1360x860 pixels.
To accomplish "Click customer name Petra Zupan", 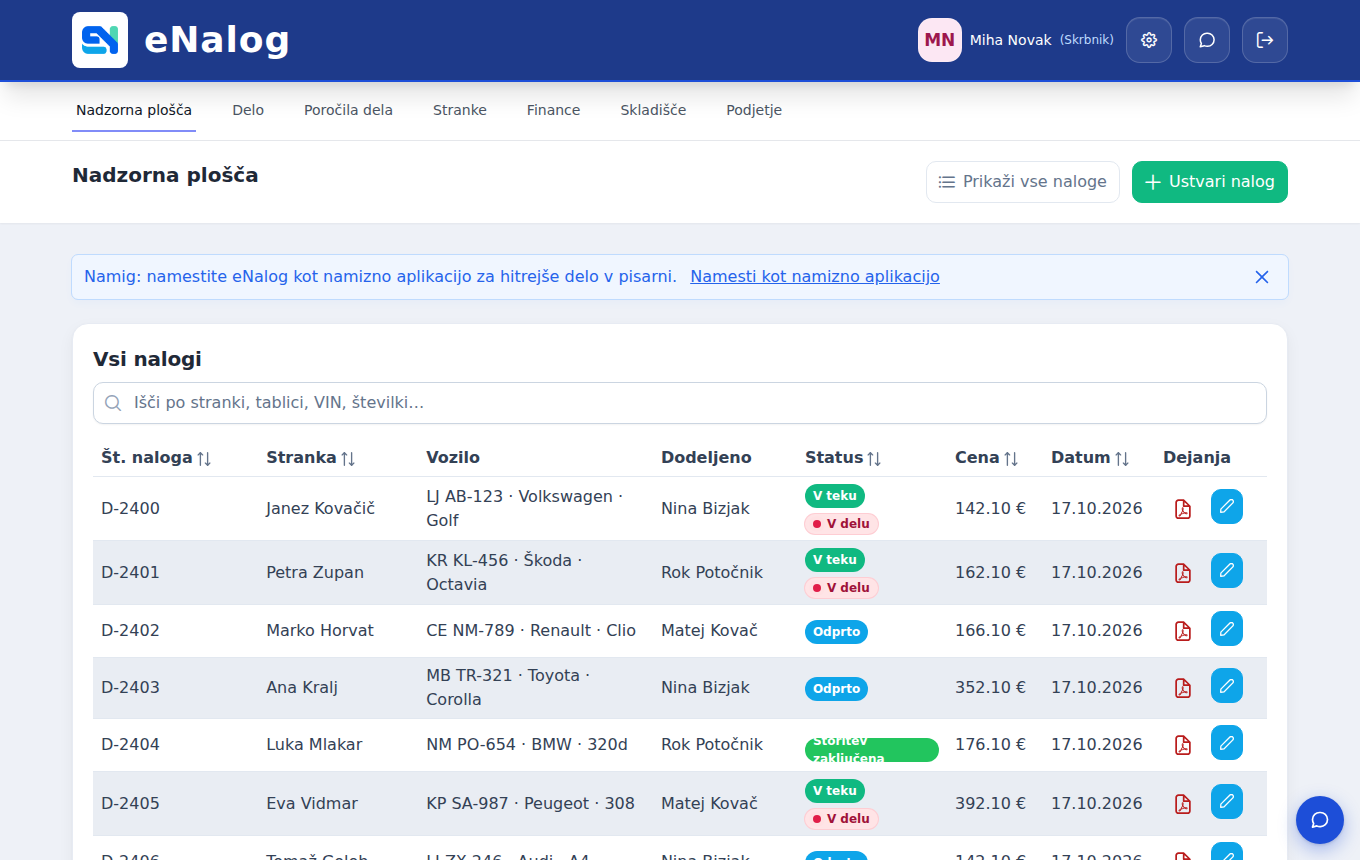I will pyautogui.click(x=315, y=573).
